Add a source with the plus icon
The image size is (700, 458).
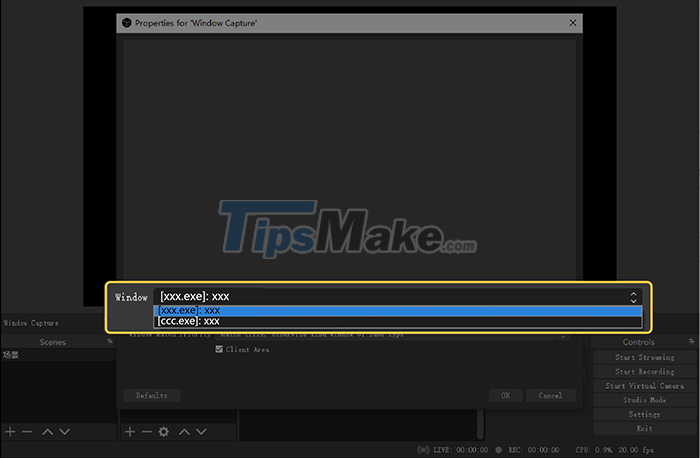pyautogui.click(x=130, y=432)
